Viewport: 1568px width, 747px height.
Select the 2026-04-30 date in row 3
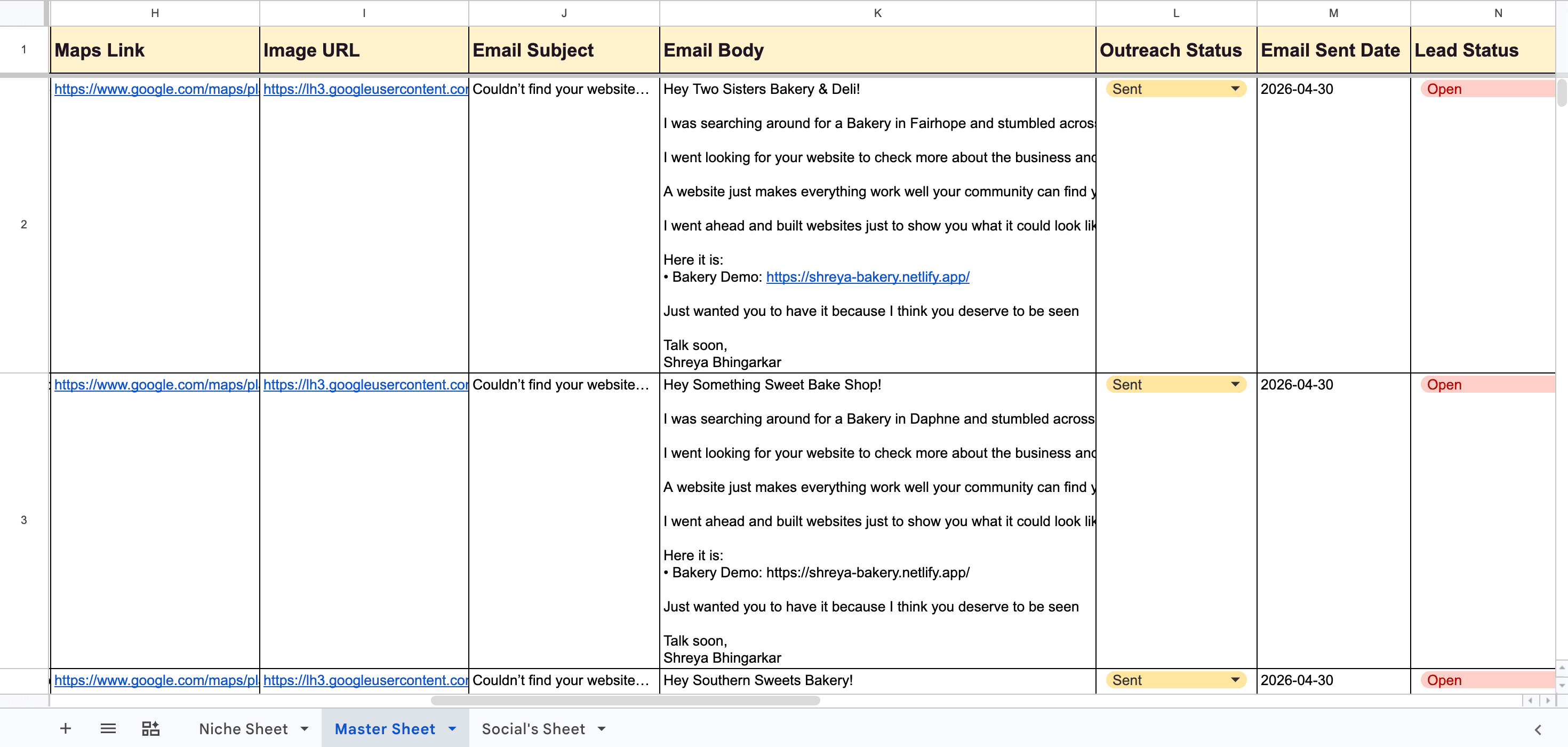(x=1333, y=521)
